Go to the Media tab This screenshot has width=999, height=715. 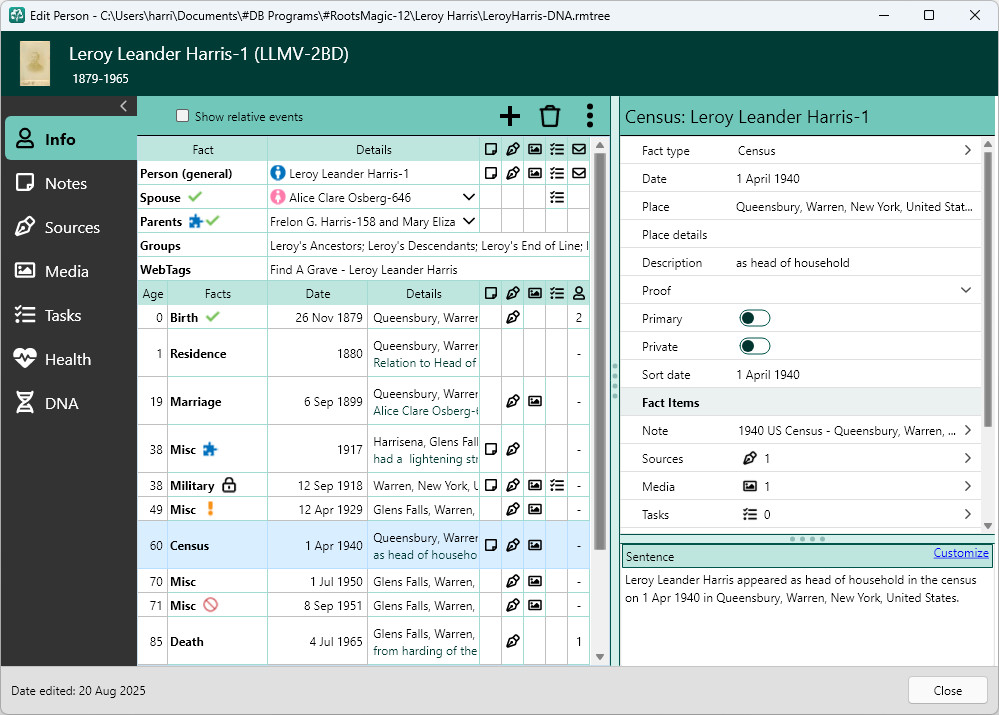pos(69,271)
